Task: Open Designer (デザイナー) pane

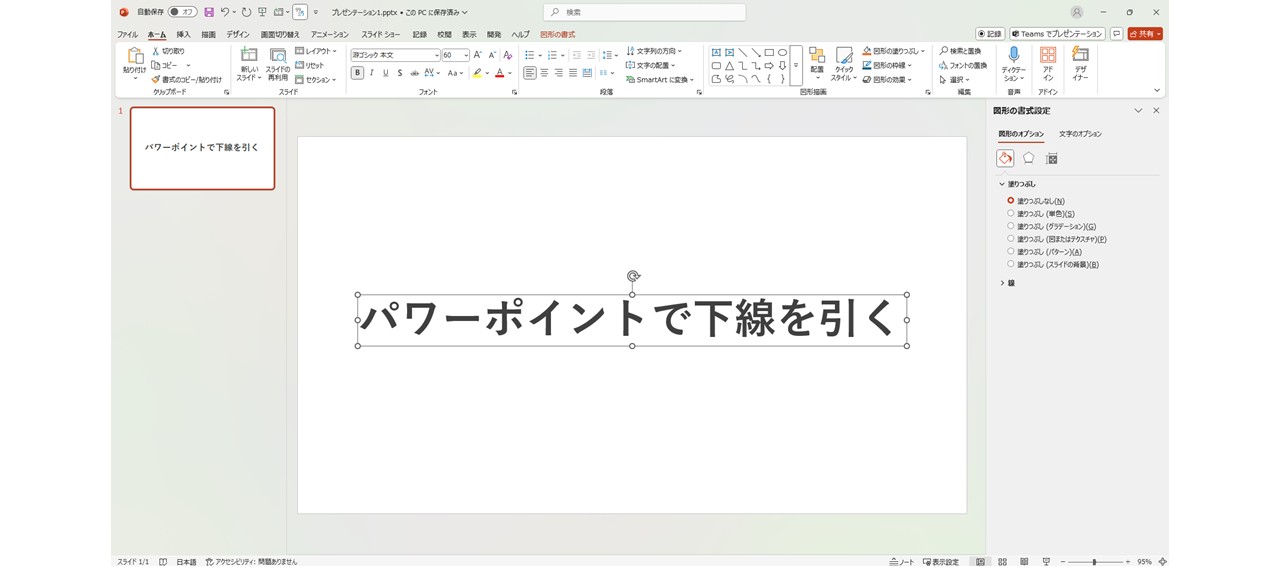Action: click(x=1080, y=64)
